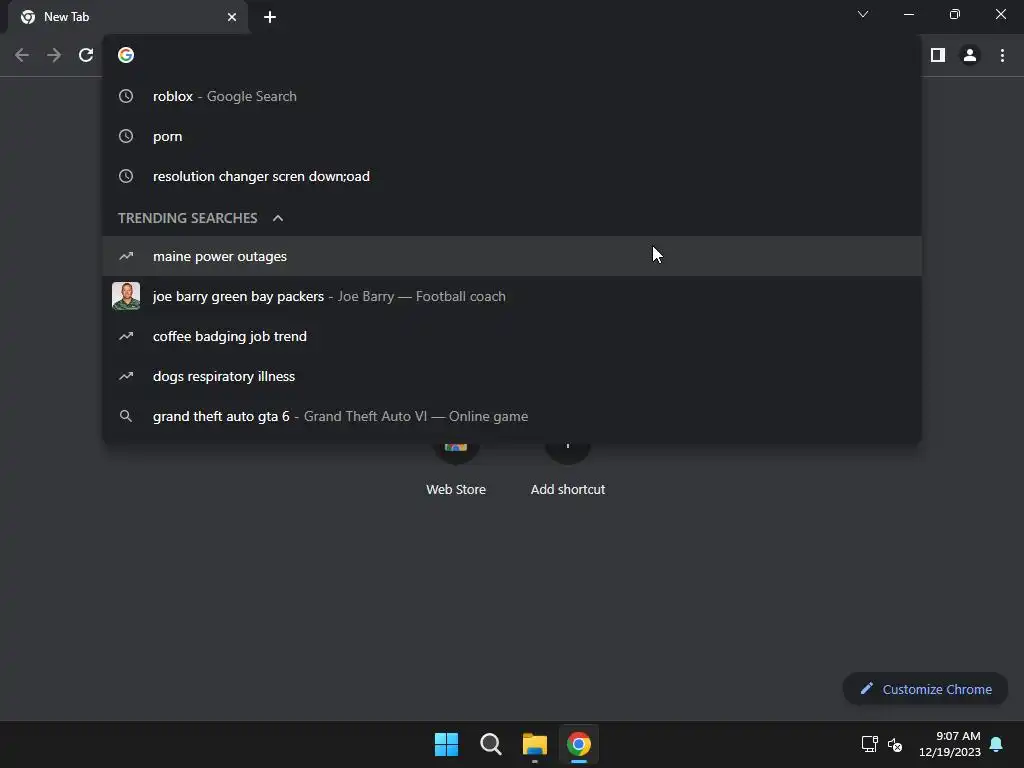
Task: Click magnifier icon beside gta 6 suggestion
Action: pyautogui.click(x=125, y=416)
